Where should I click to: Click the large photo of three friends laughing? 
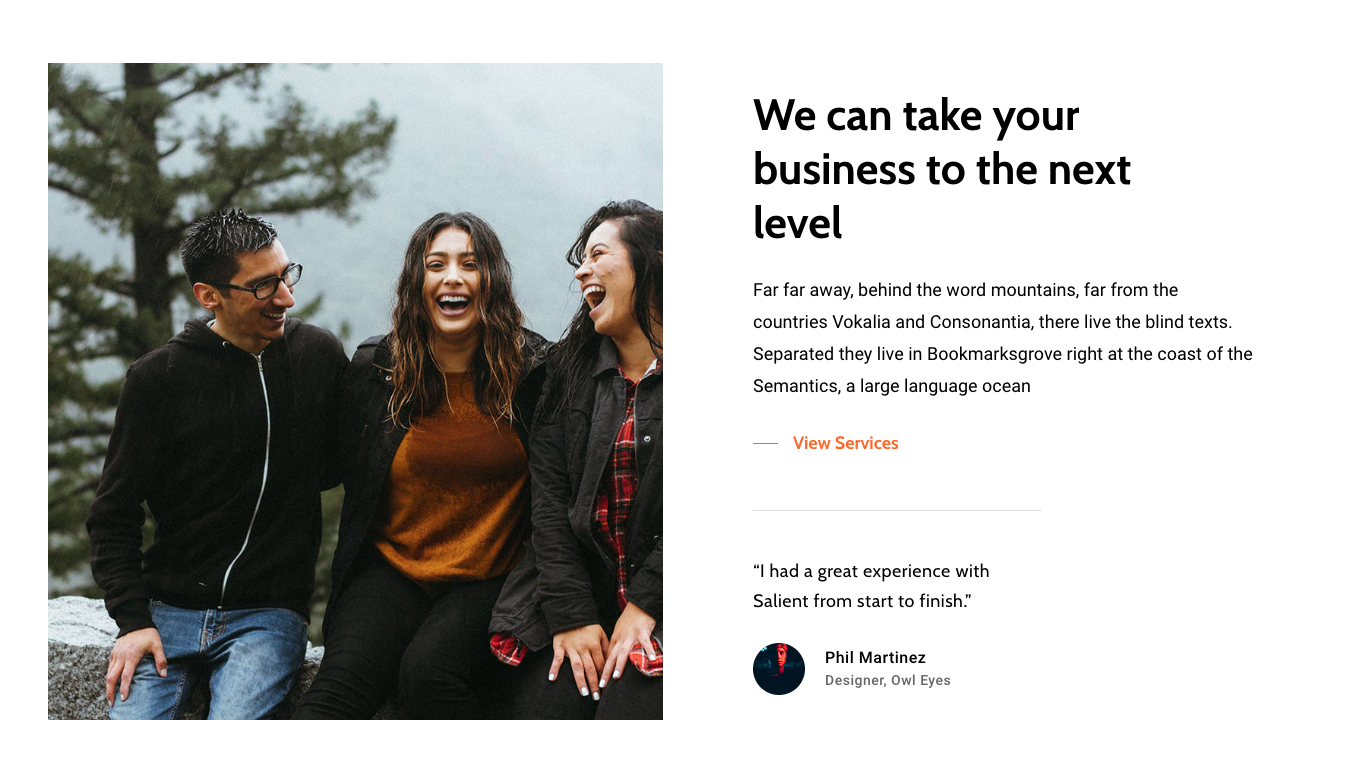(x=355, y=391)
